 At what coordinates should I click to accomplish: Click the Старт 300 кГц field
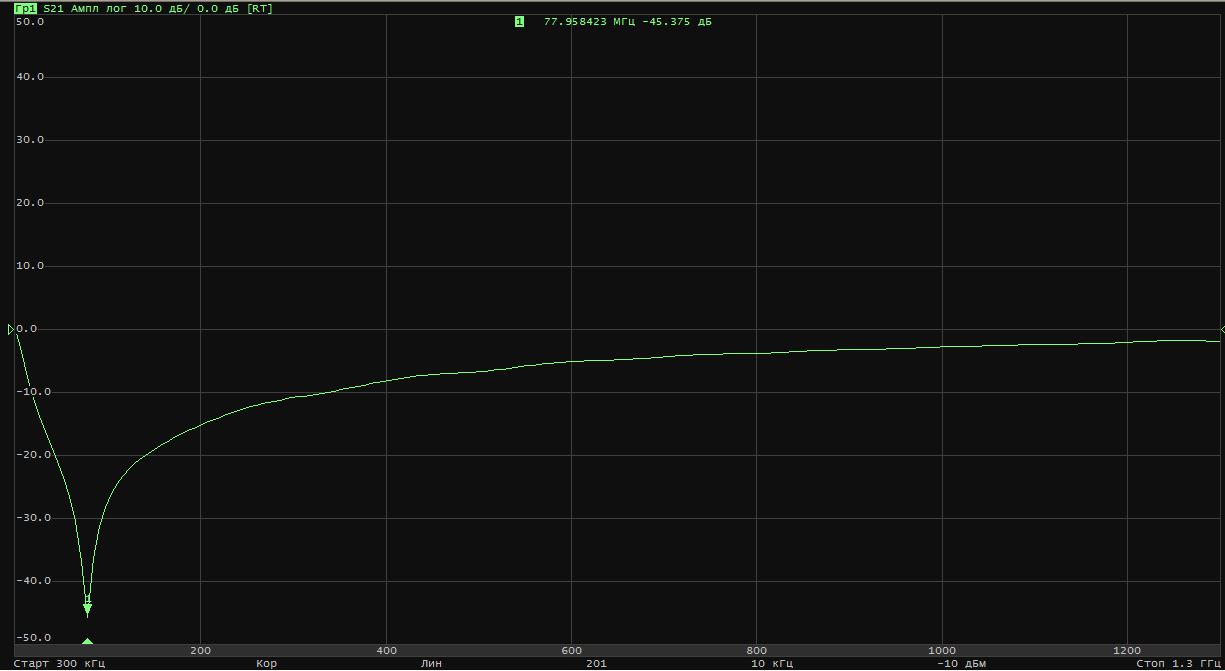(59, 663)
